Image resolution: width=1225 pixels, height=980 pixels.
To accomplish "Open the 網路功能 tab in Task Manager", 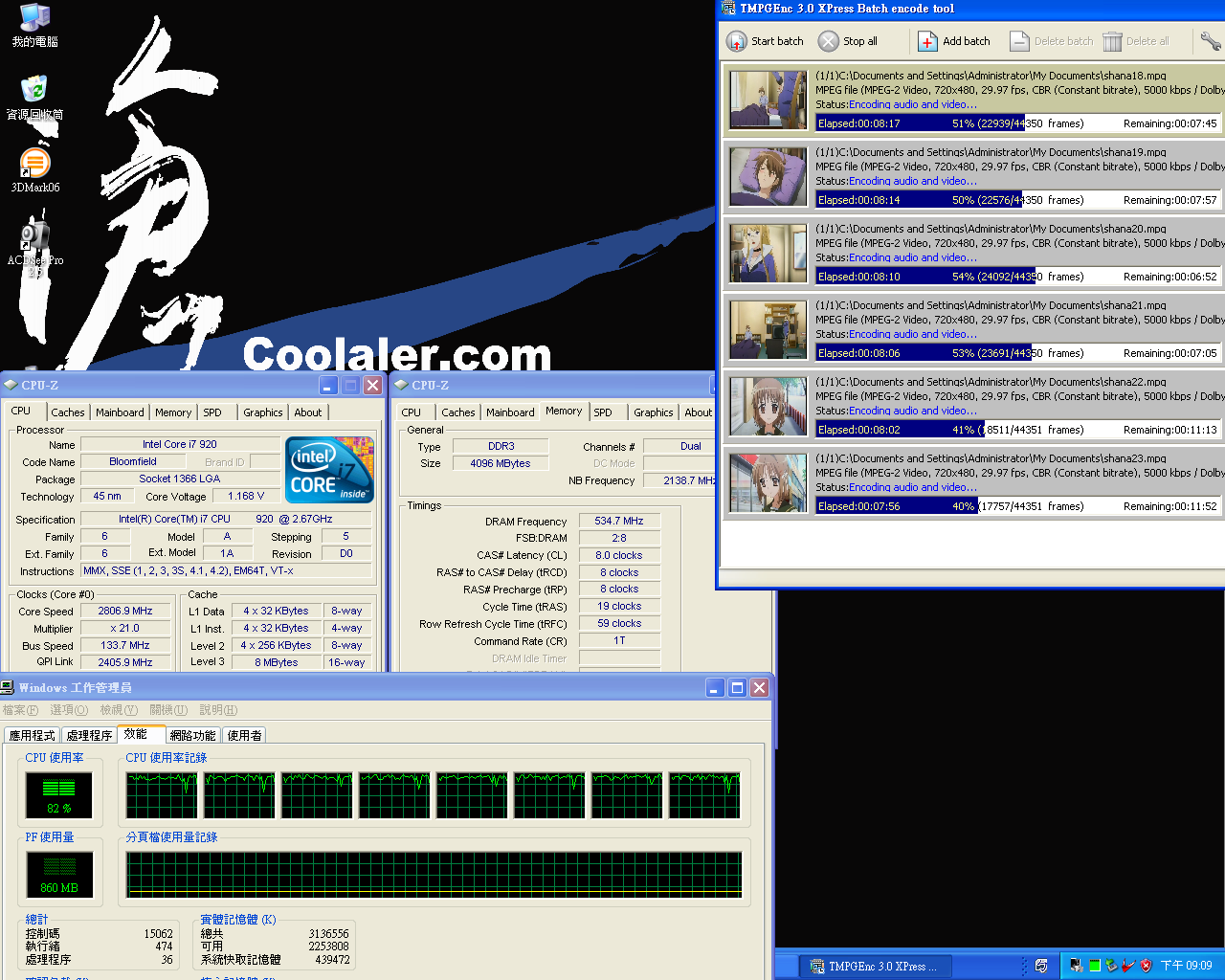I will point(193,735).
